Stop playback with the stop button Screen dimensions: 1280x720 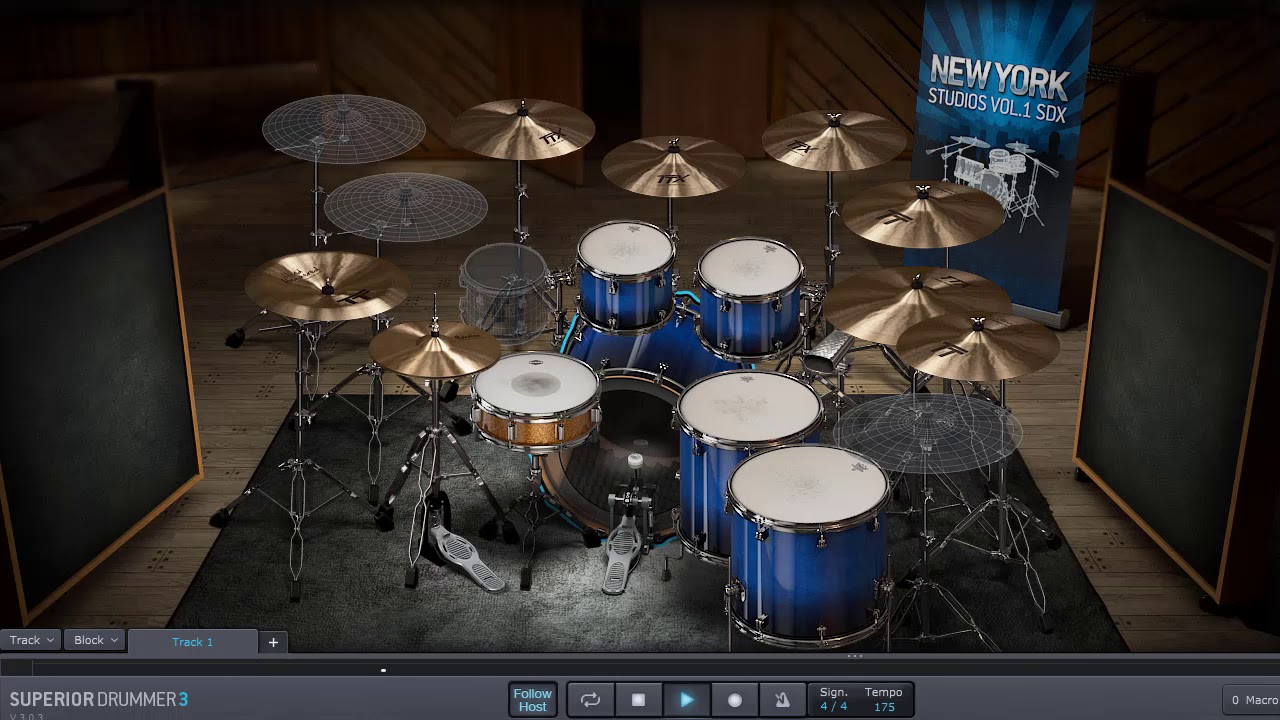[x=638, y=700]
